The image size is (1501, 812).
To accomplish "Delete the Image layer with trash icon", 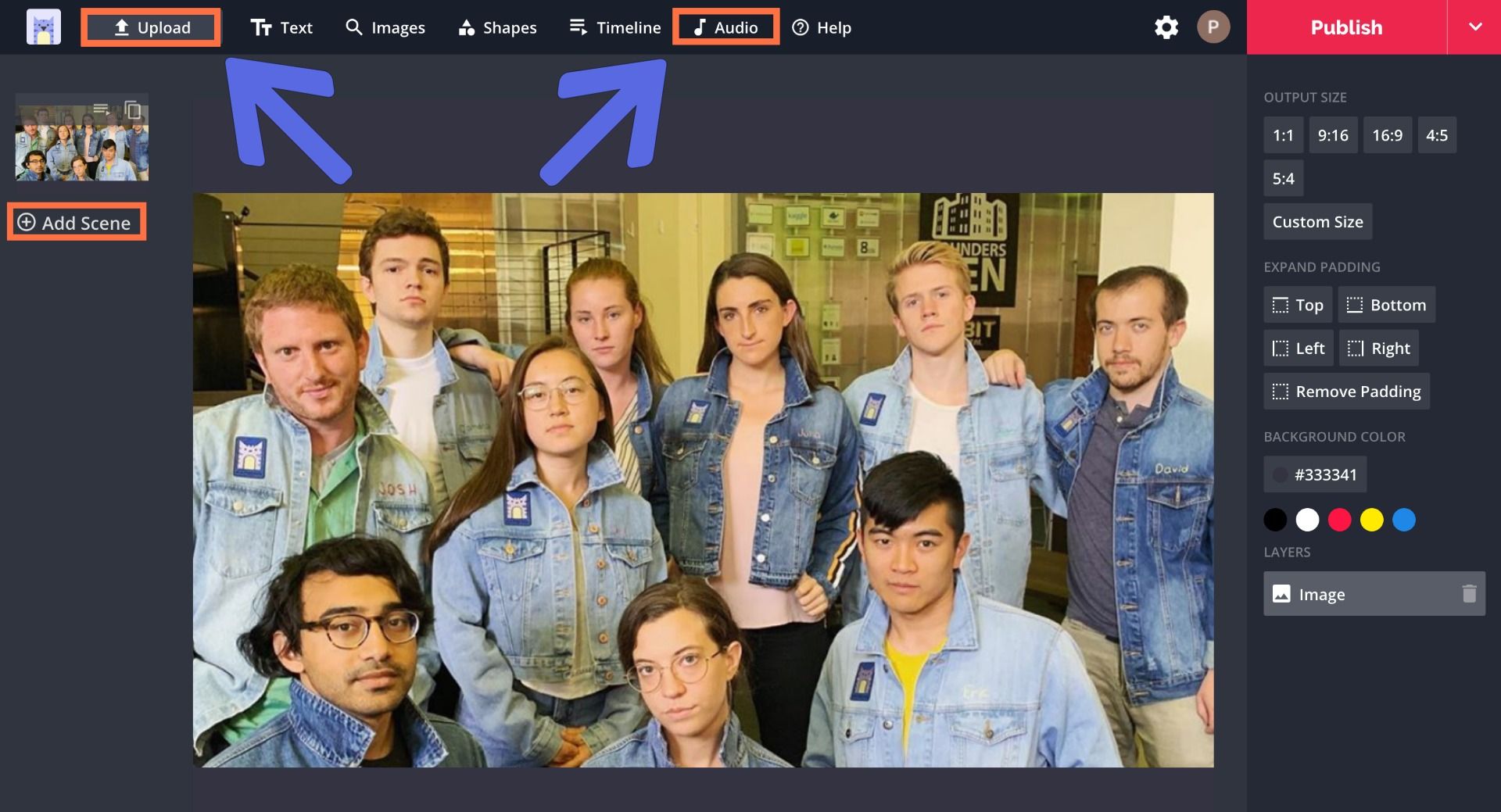I will click(1469, 594).
